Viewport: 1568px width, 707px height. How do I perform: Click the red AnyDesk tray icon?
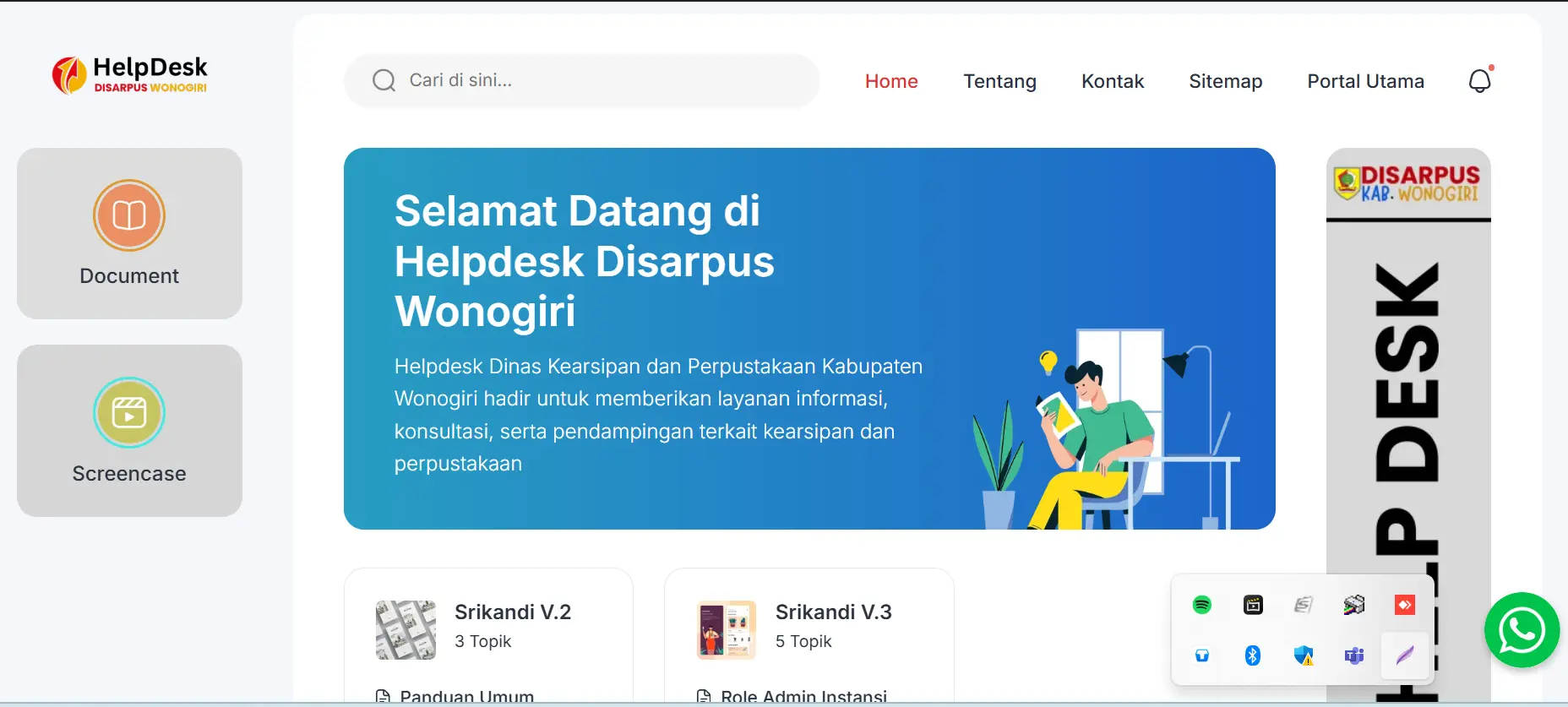point(1405,605)
